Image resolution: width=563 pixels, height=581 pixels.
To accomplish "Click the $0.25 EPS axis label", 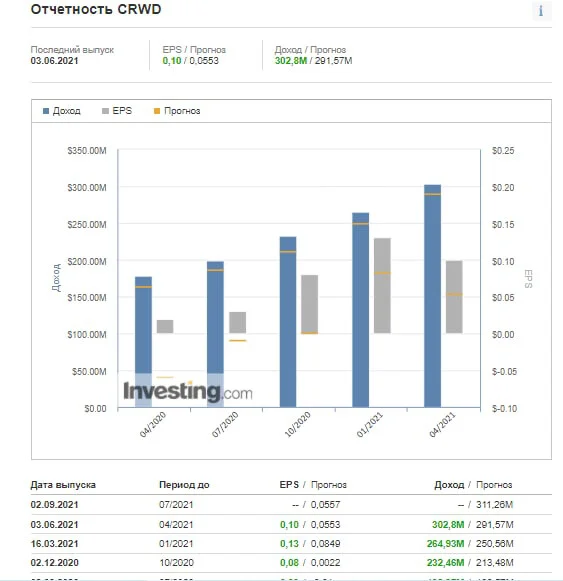I will (503, 150).
